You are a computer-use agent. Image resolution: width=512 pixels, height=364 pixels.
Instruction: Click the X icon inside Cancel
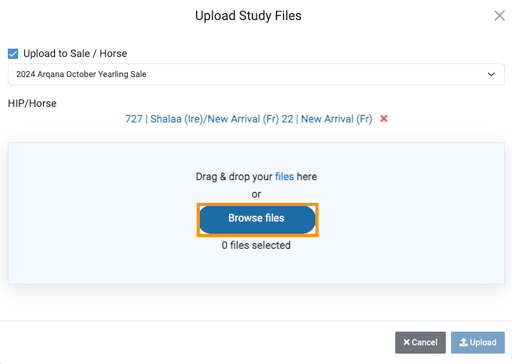pos(406,342)
